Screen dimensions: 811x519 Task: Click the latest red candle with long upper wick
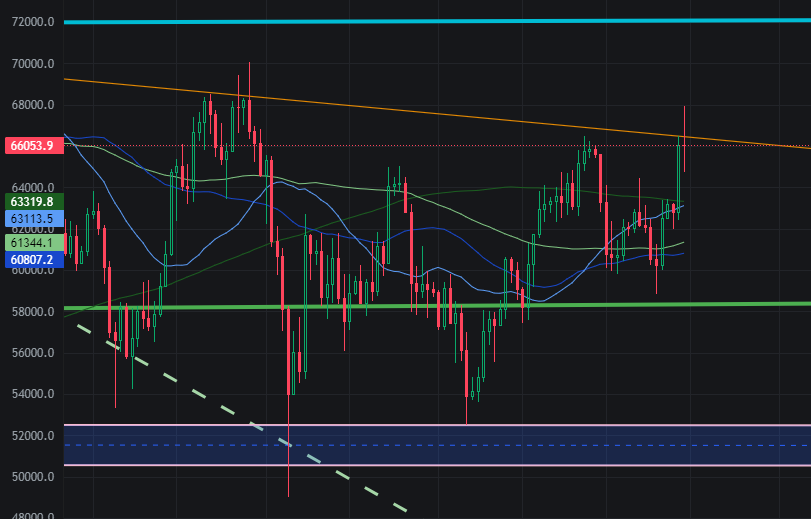tap(684, 140)
